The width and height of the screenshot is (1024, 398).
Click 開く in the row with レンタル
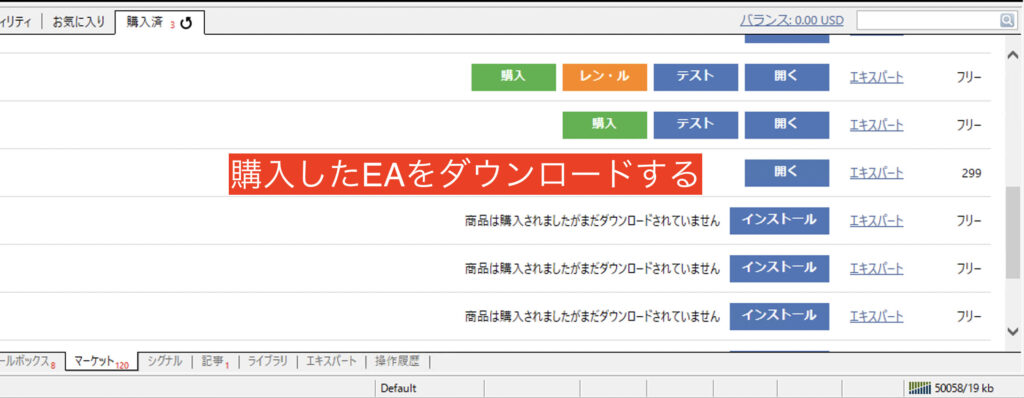coord(787,76)
